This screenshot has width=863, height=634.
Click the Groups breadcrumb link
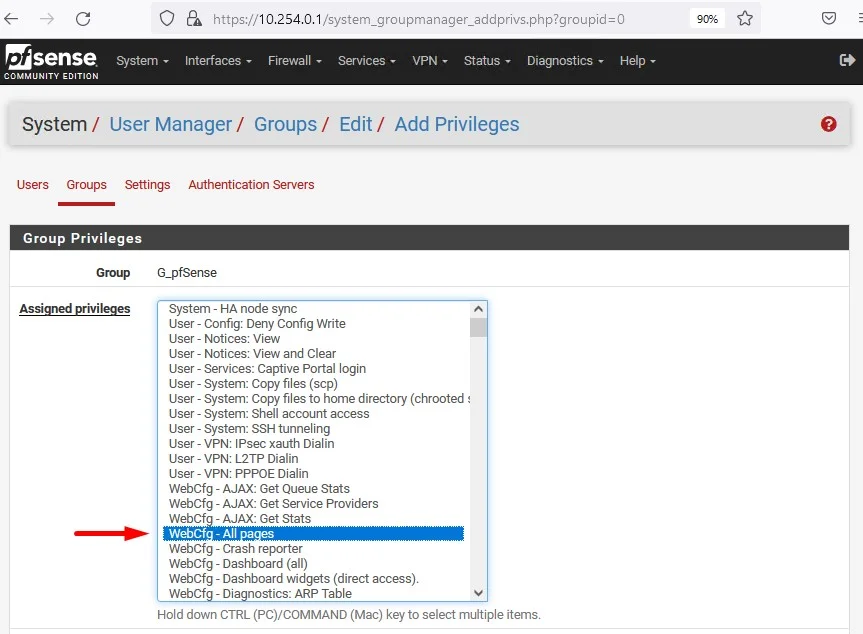point(285,125)
